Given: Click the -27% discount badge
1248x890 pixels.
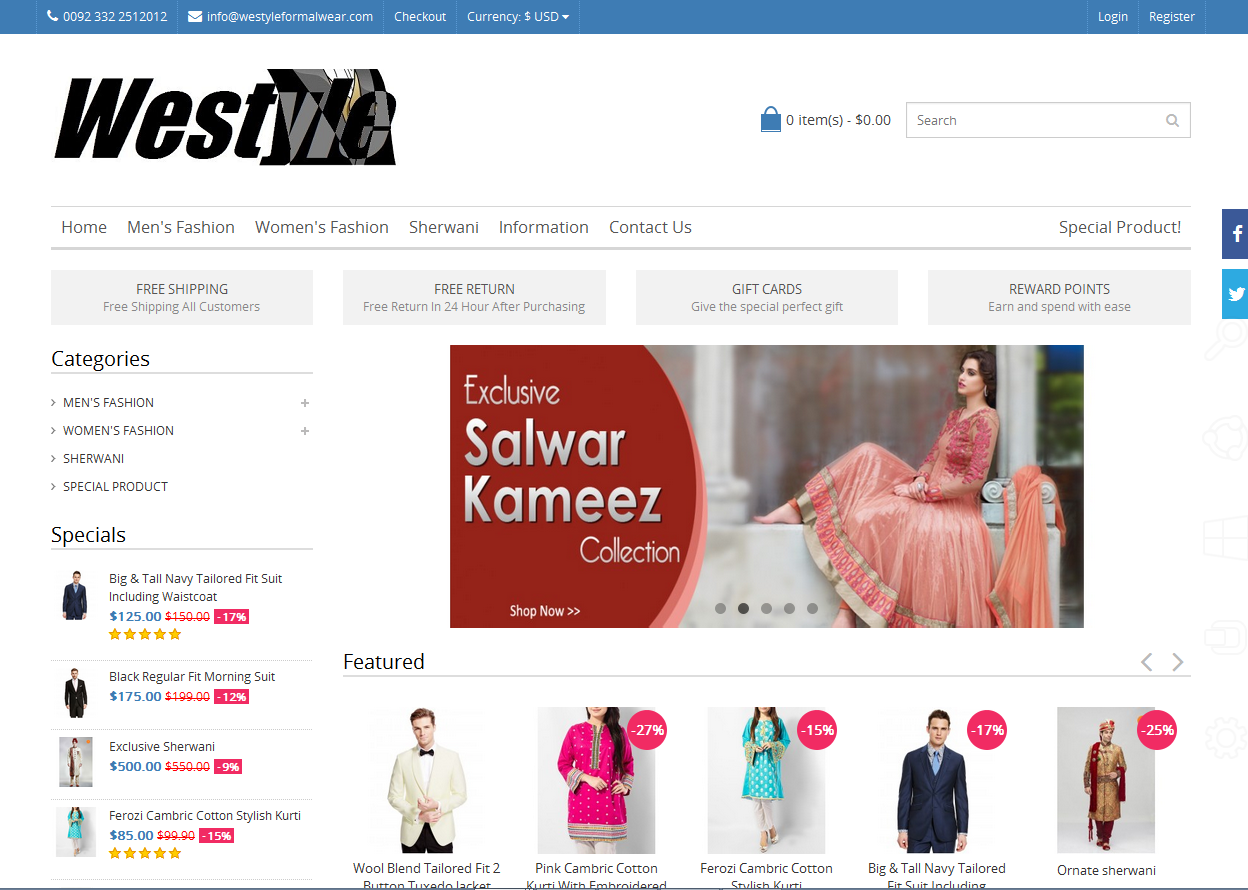Looking at the screenshot, I should [x=647, y=730].
